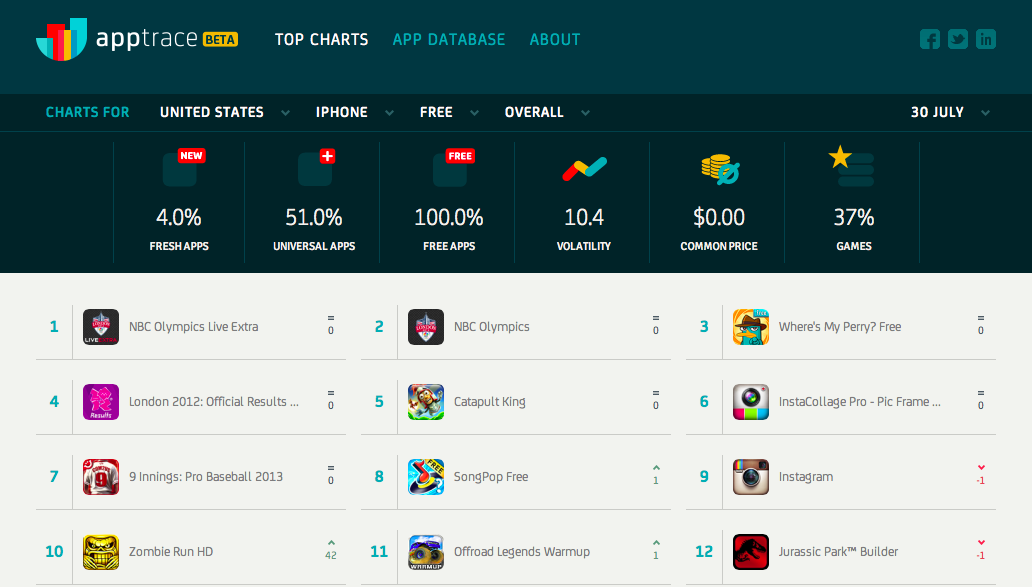1032x587 pixels.
Task: Click the Games star icon
Action: (x=851, y=166)
